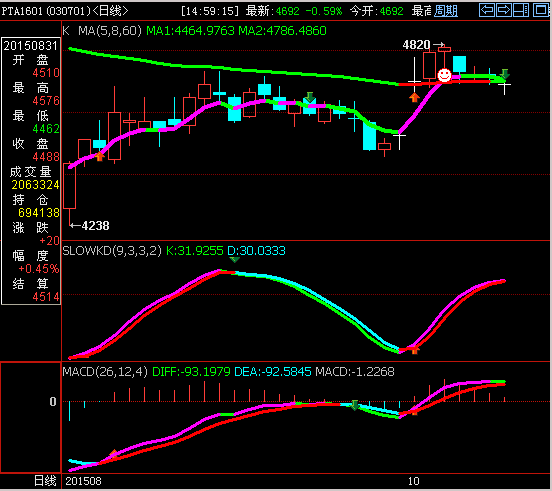Image resolution: width=552 pixels, height=491 pixels.
Task: Click the 日线 label in bottom bar
Action: (x=45, y=481)
